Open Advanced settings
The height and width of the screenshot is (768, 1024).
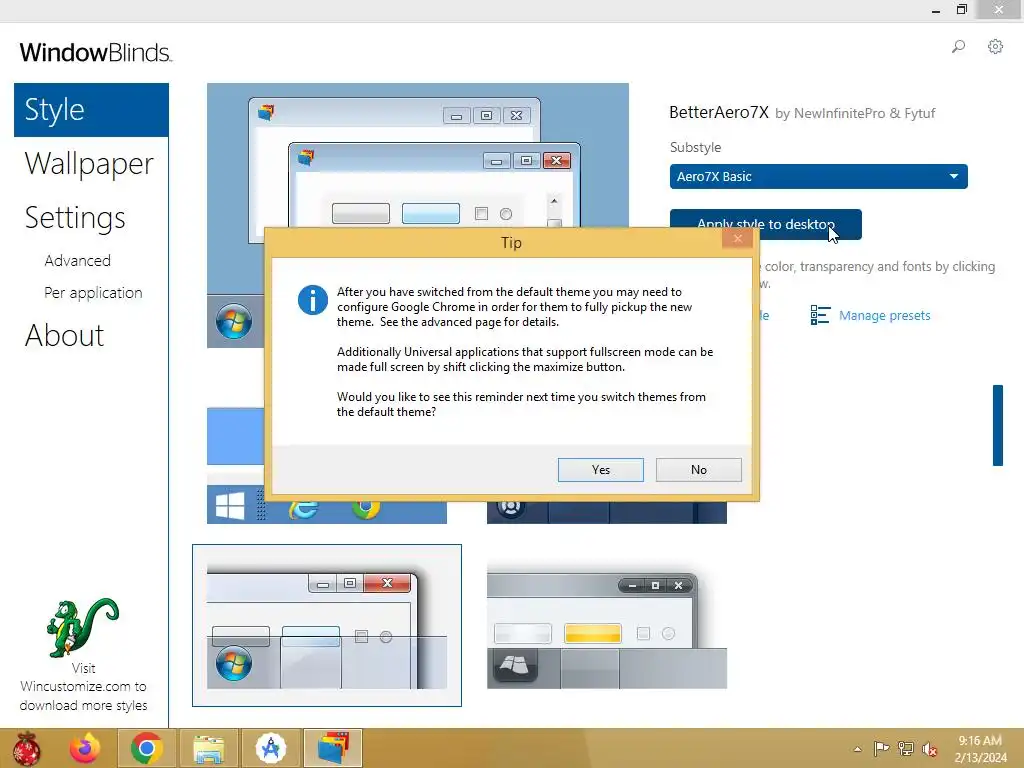click(x=78, y=261)
